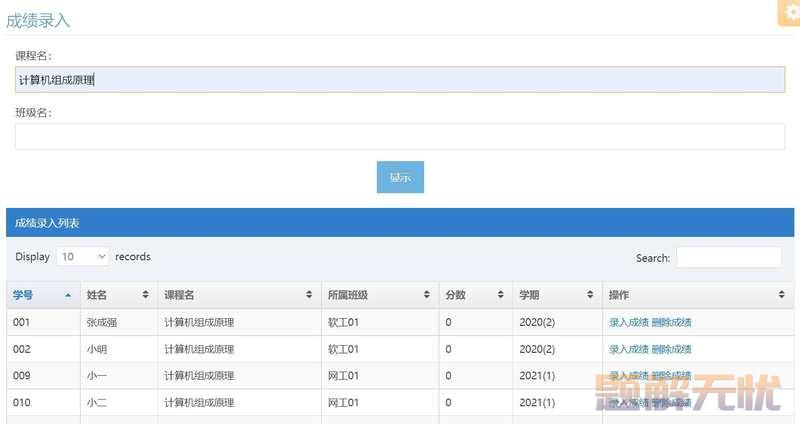The height and width of the screenshot is (424, 800).
Task: Click 删除成绩 for student 009
Action: coord(671,376)
